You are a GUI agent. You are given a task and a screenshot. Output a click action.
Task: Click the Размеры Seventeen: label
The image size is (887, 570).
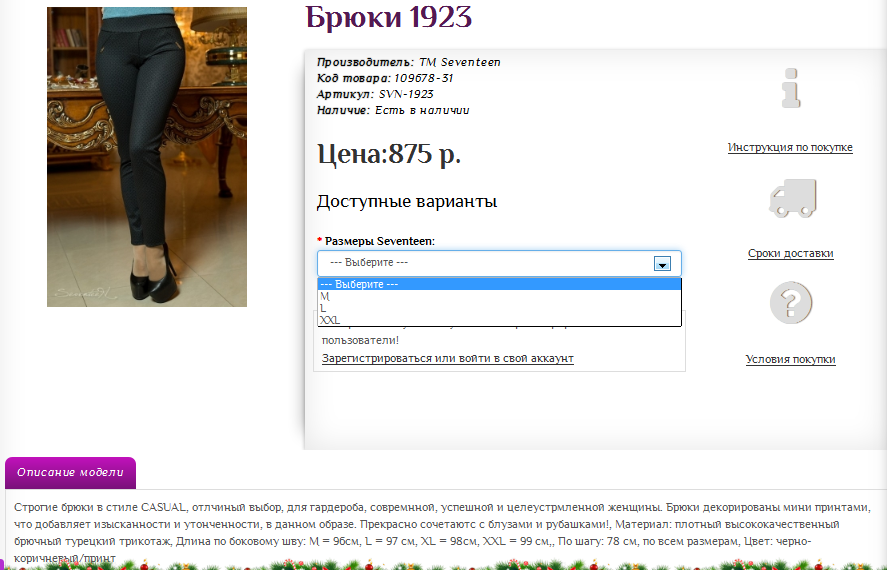tap(380, 241)
